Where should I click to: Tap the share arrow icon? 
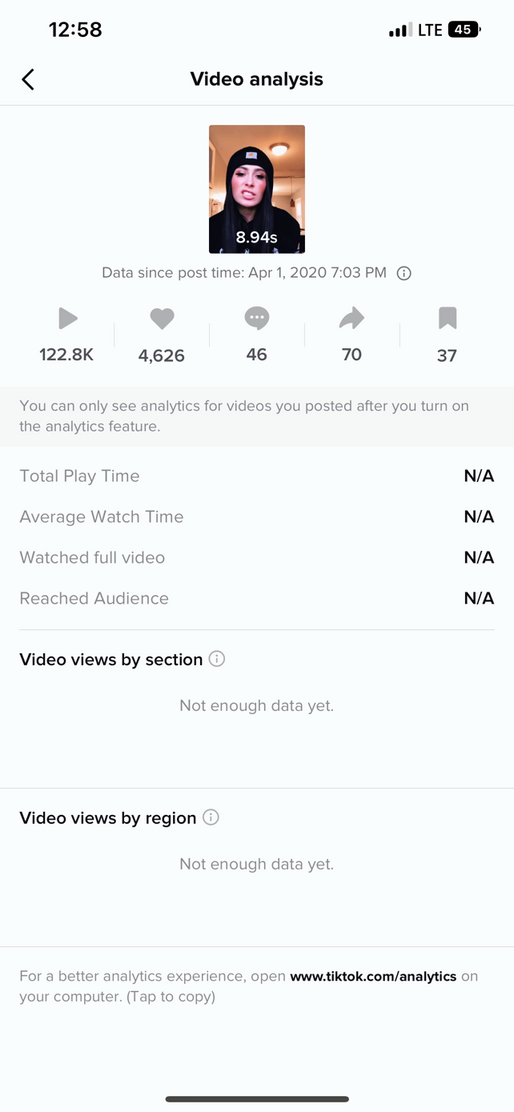[x=352, y=318]
